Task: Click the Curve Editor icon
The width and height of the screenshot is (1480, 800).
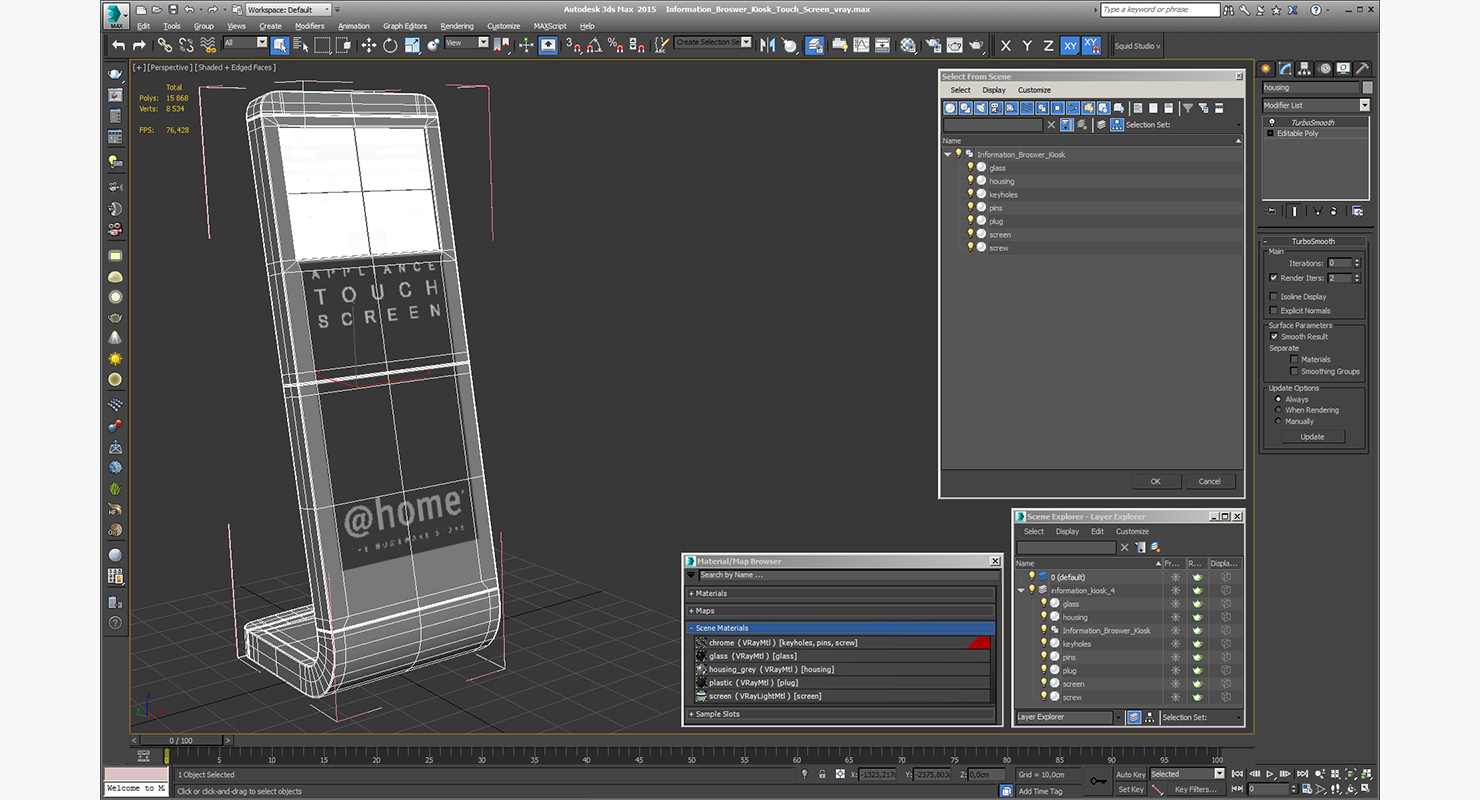Action: 860,45
